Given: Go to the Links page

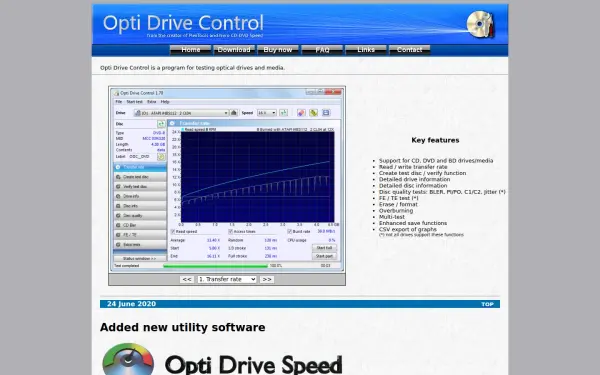Looking at the screenshot, I should coord(366,50).
